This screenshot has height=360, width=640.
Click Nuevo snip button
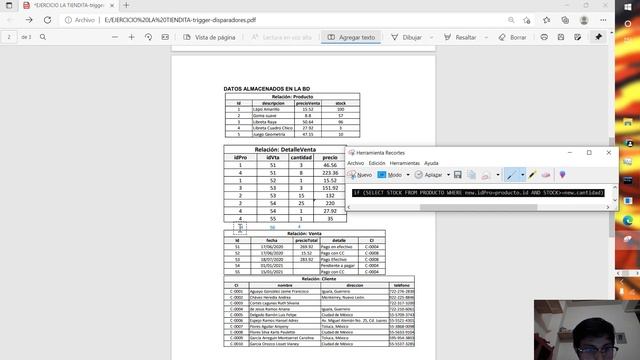(360, 175)
